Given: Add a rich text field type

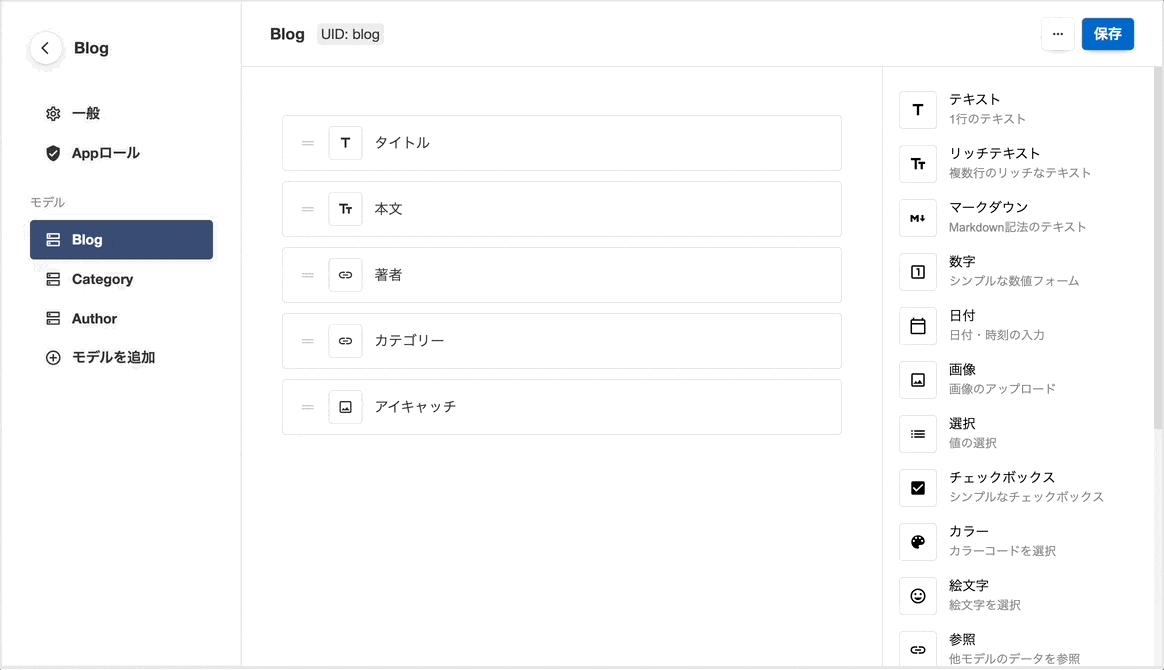Looking at the screenshot, I should point(918,164).
